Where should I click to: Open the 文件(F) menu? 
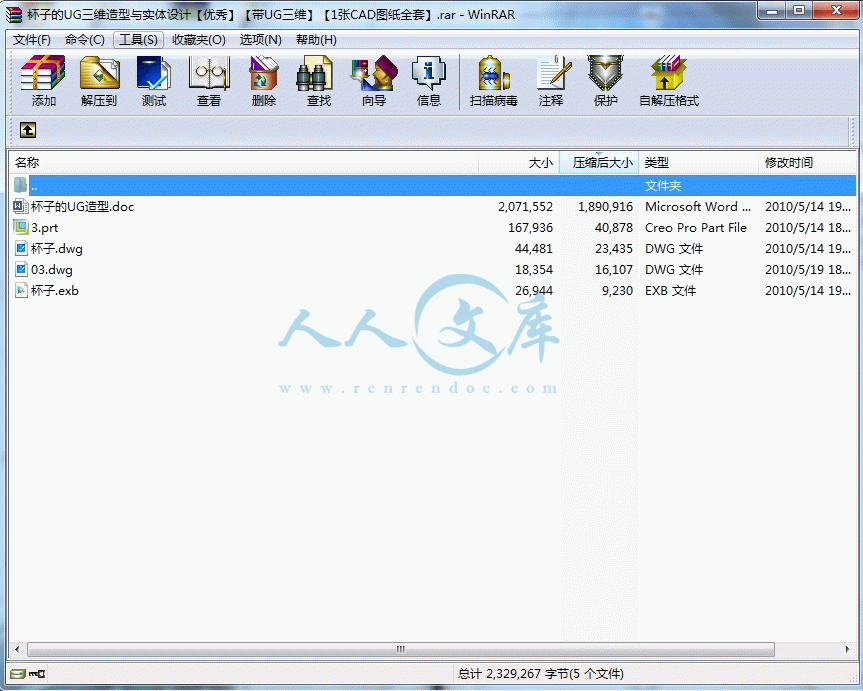click(x=32, y=40)
